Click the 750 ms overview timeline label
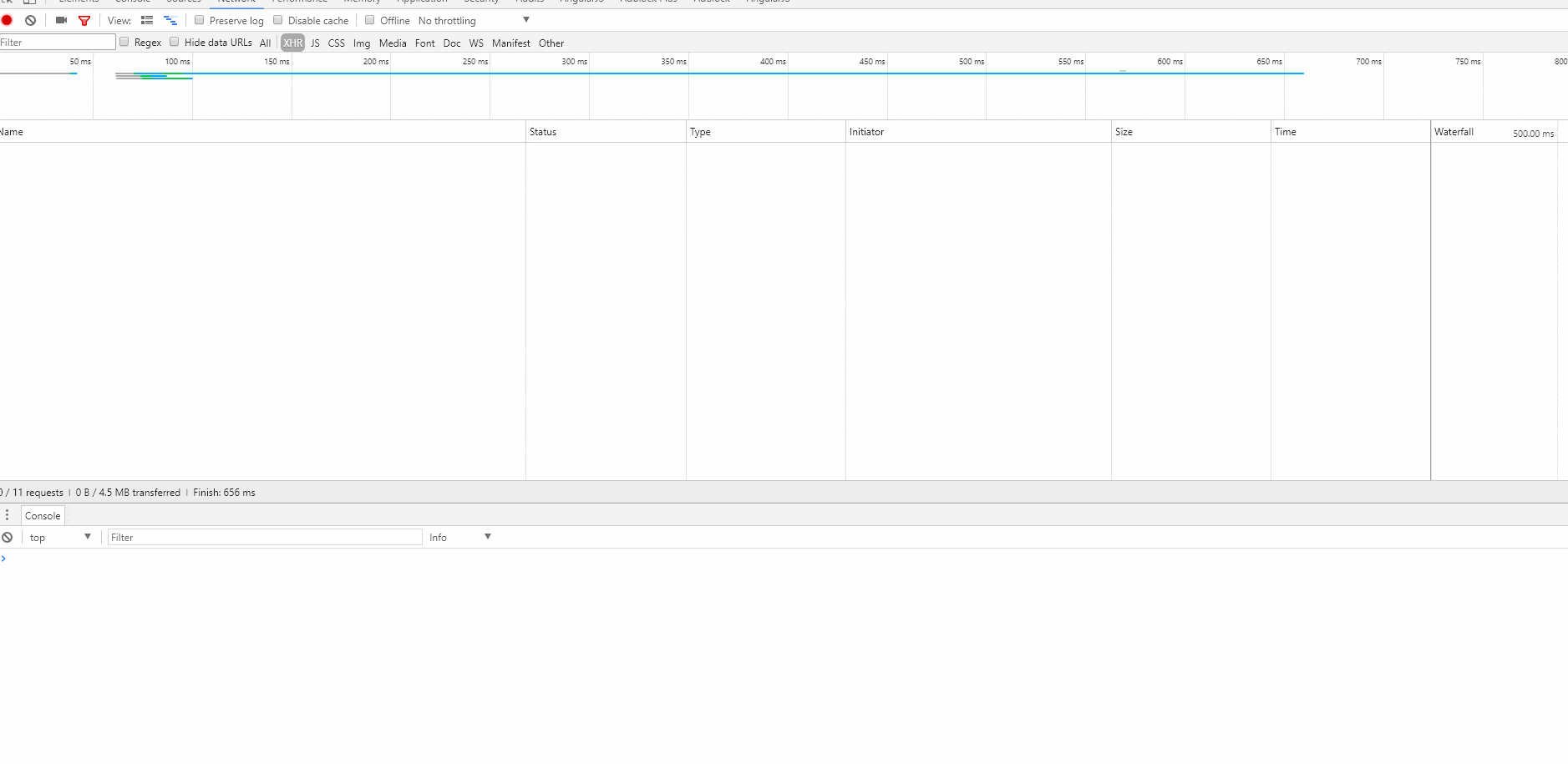Screen dimensions: 1568x764 point(1468,62)
